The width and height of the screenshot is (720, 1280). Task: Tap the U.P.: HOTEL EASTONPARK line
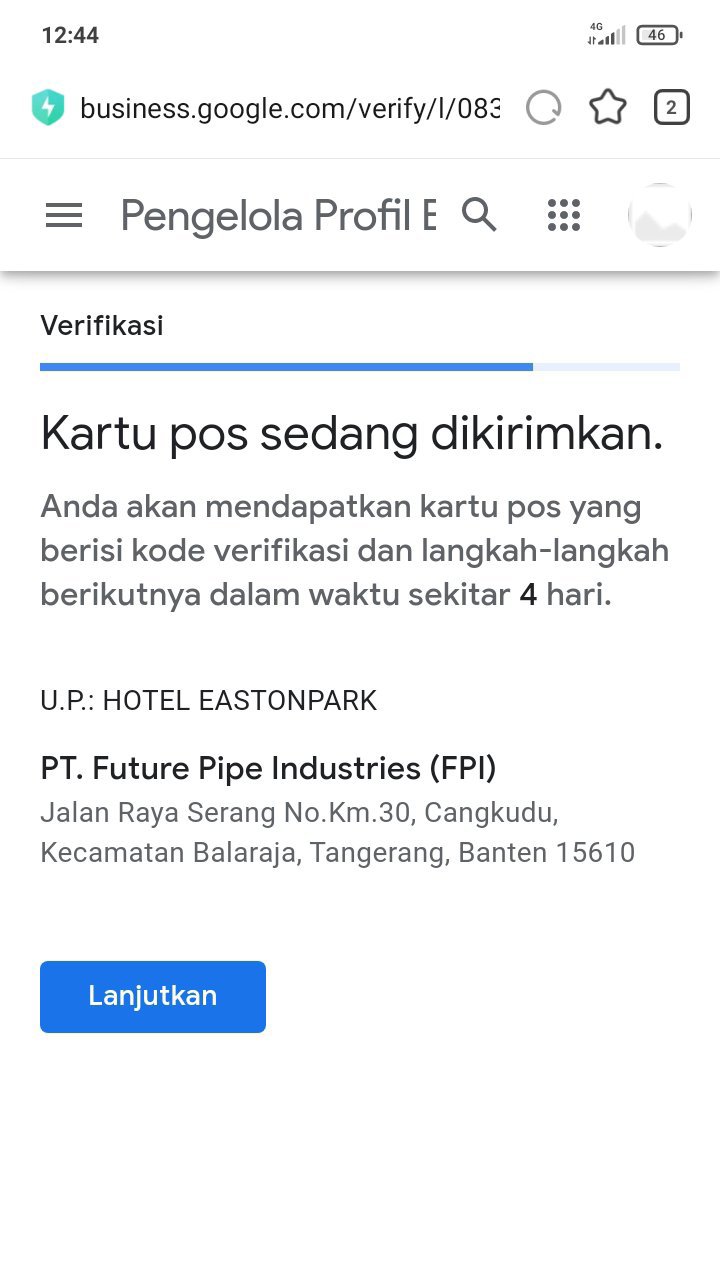(209, 700)
